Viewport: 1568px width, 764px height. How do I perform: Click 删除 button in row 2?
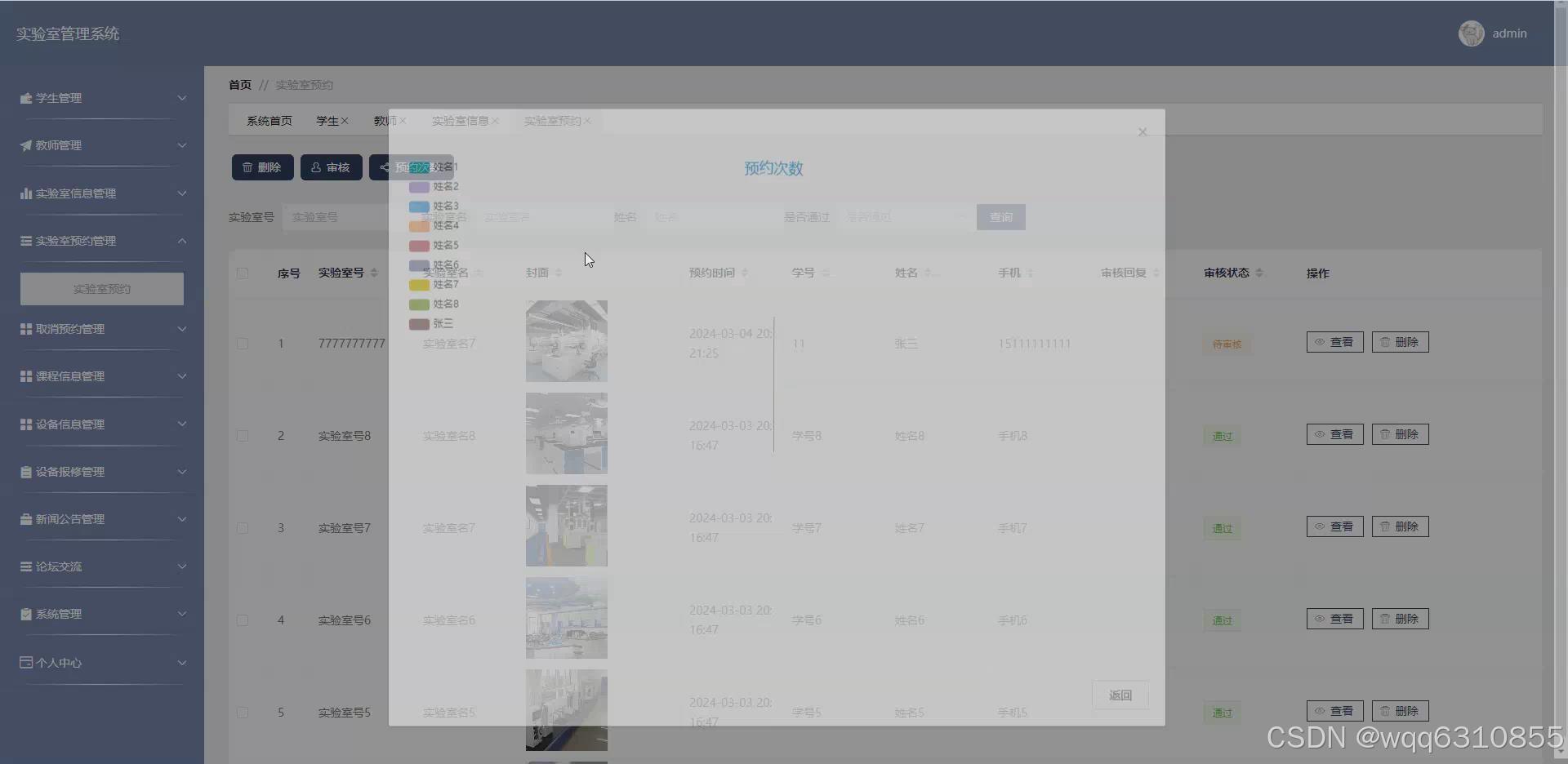[x=1400, y=434]
